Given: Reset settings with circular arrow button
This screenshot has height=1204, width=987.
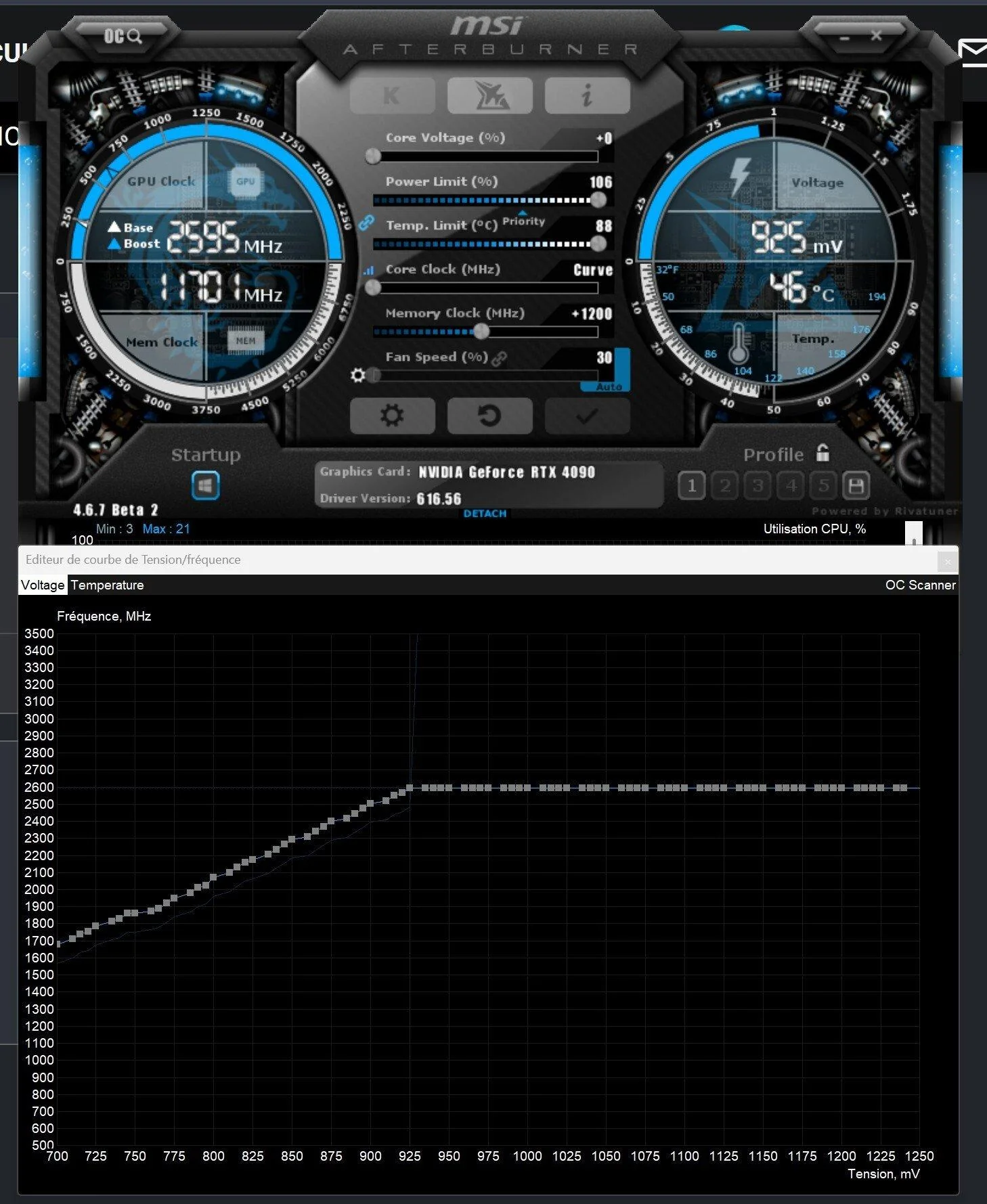Looking at the screenshot, I should pyautogui.click(x=489, y=416).
